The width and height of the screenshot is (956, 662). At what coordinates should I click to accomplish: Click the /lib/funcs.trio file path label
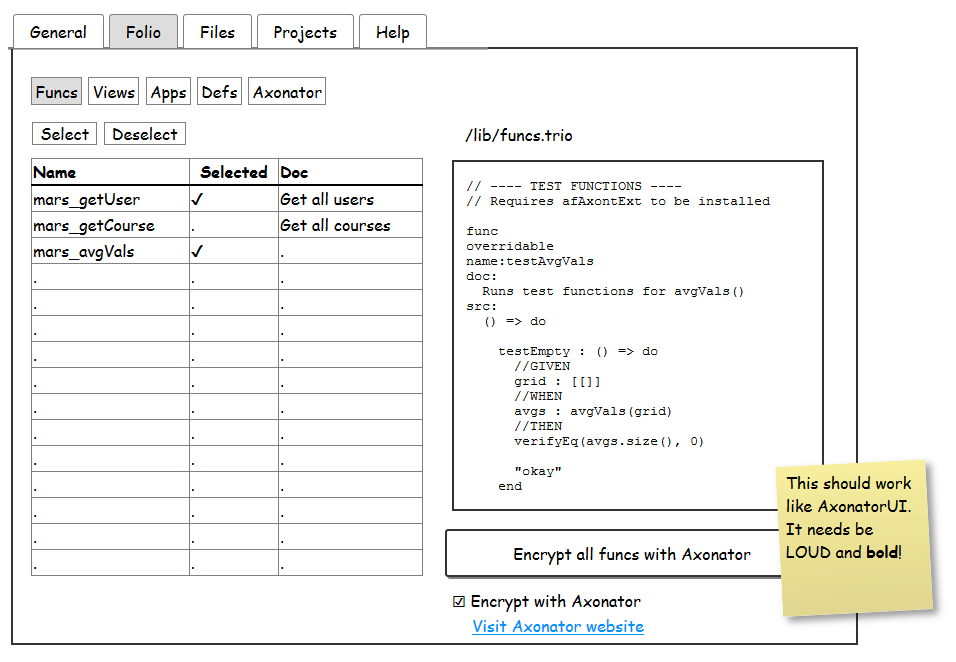click(519, 135)
